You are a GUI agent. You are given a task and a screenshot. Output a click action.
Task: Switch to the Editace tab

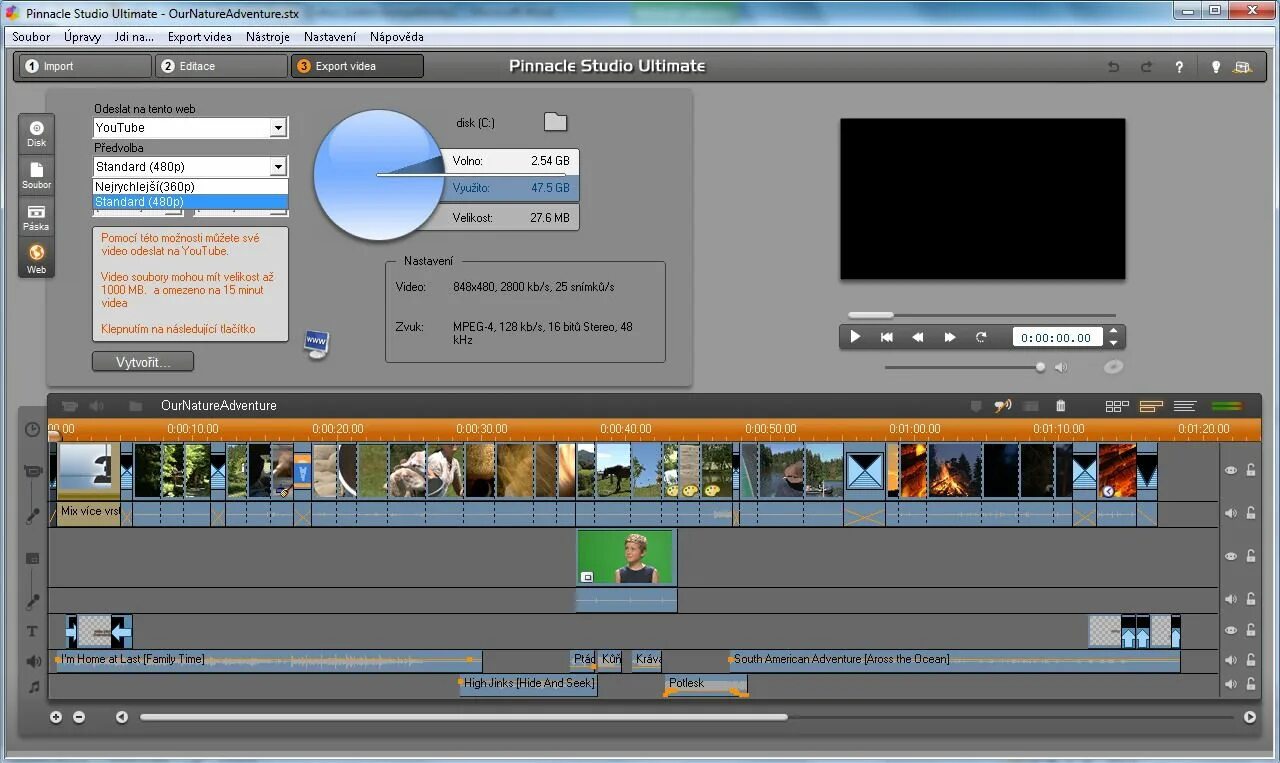221,66
